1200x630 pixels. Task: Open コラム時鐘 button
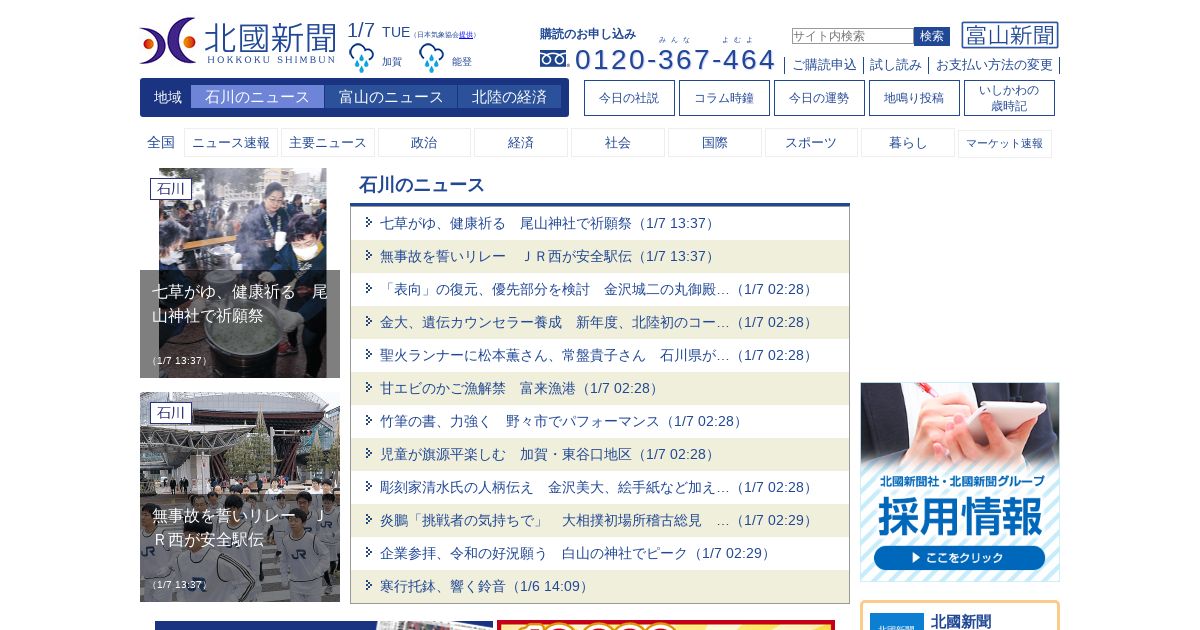coord(724,98)
